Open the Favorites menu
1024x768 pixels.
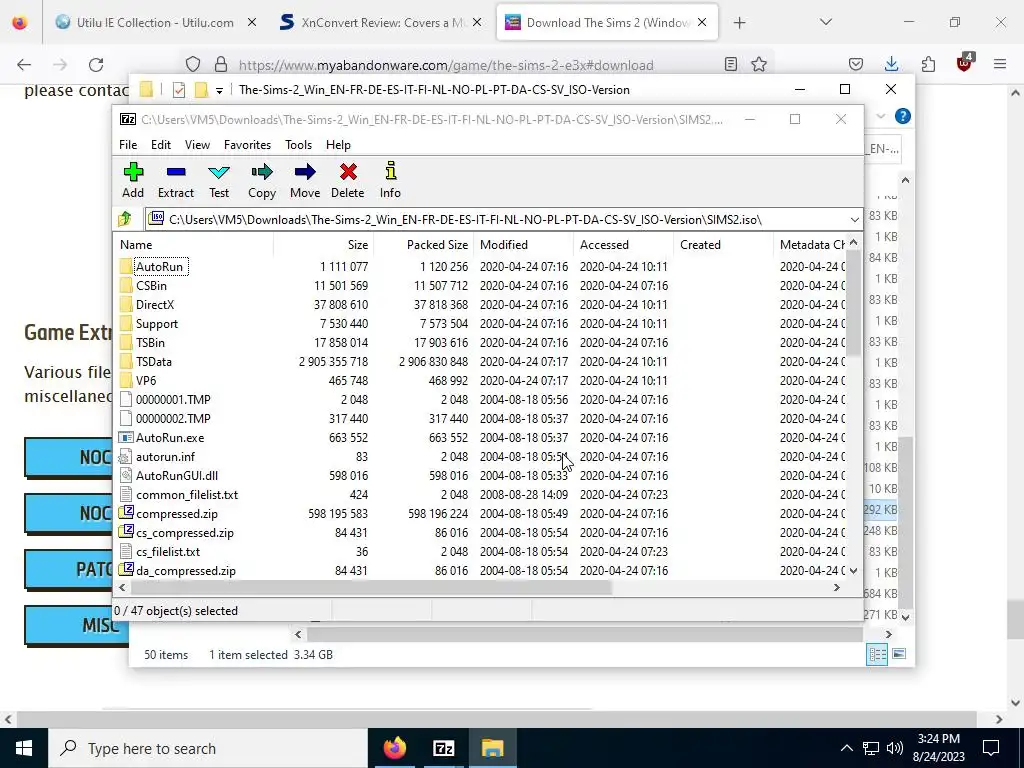tap(248, 145)
